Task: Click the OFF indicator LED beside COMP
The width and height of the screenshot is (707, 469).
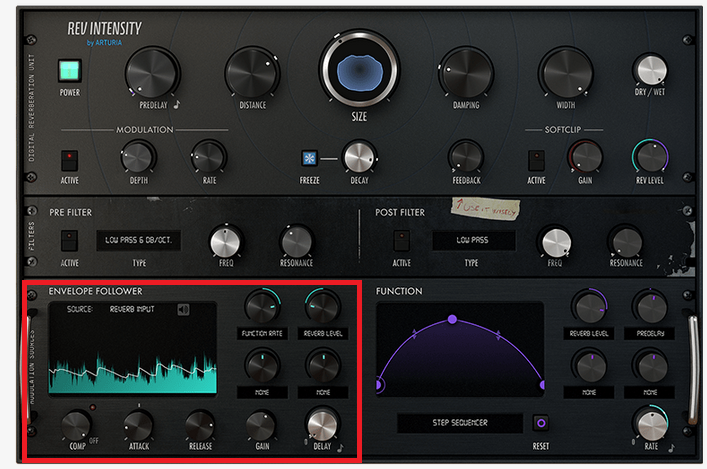Action: click(x=92, y=407)
